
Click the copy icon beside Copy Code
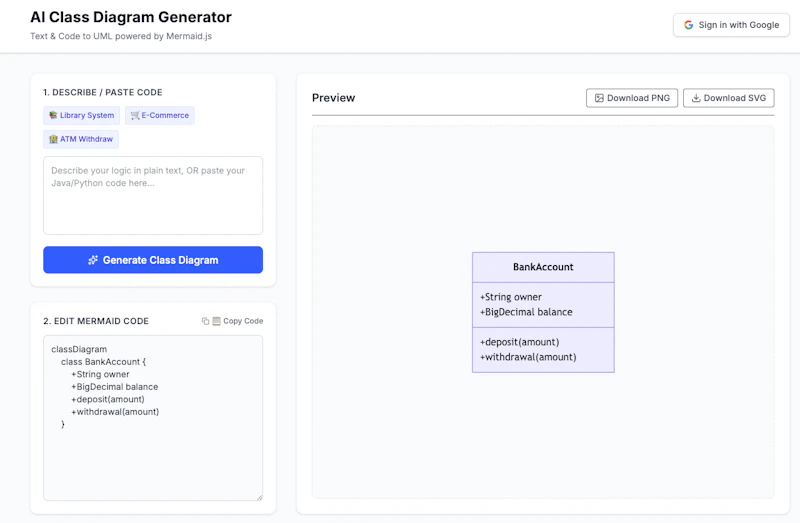click(205, 321)
